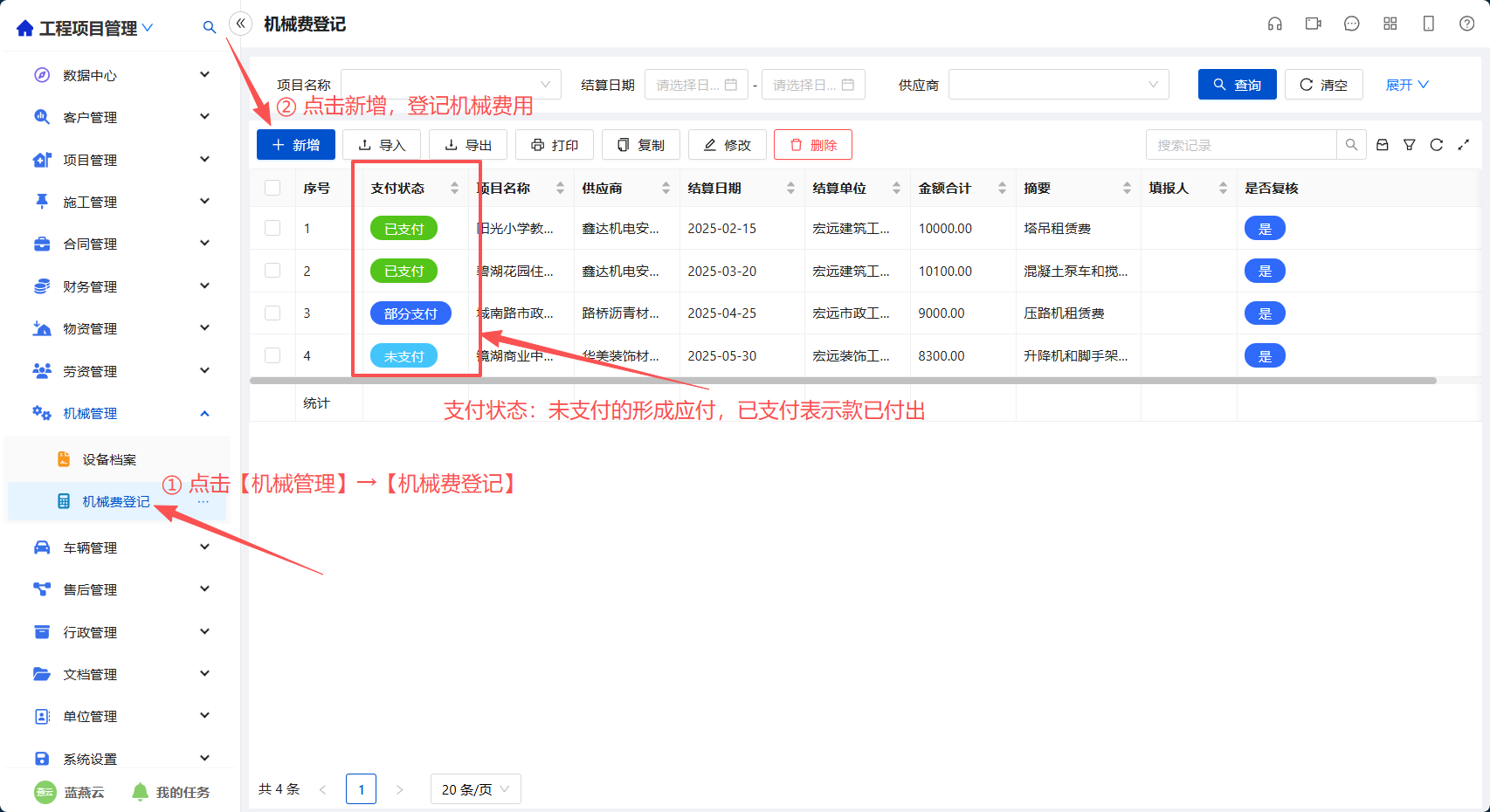Viewport: 1490px width, 812px height.
Task: Collapse the 机械管理 menu chevron
Action: tap(205, 413)
